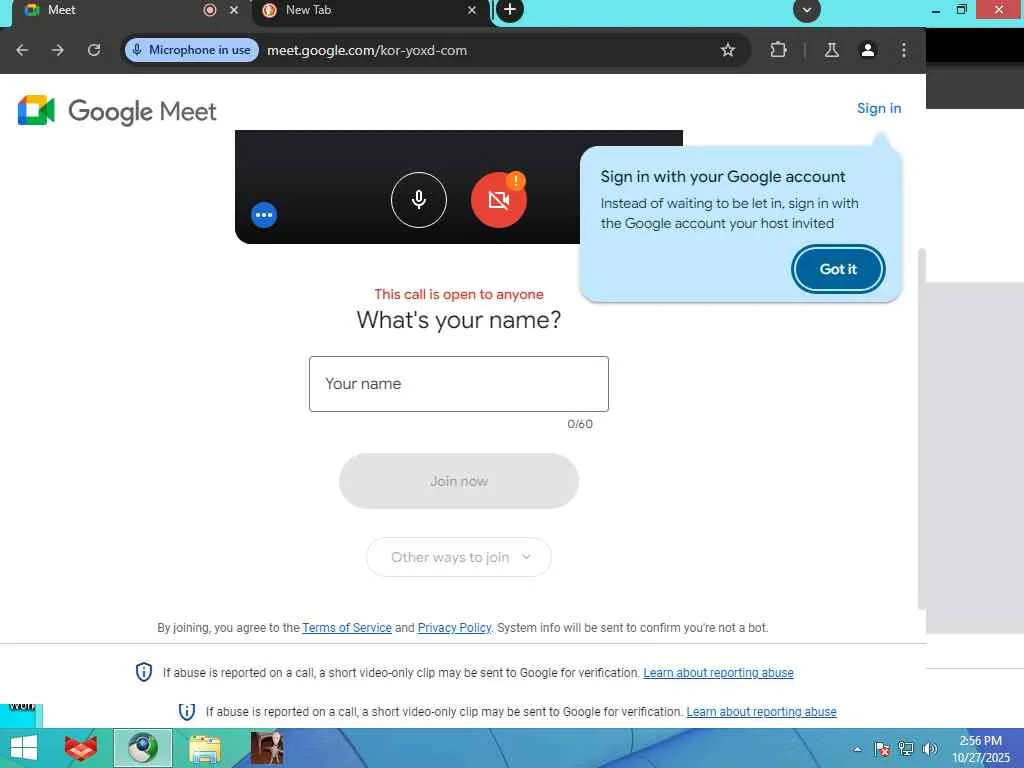Mute the microphone in preview

pos(419,200)
